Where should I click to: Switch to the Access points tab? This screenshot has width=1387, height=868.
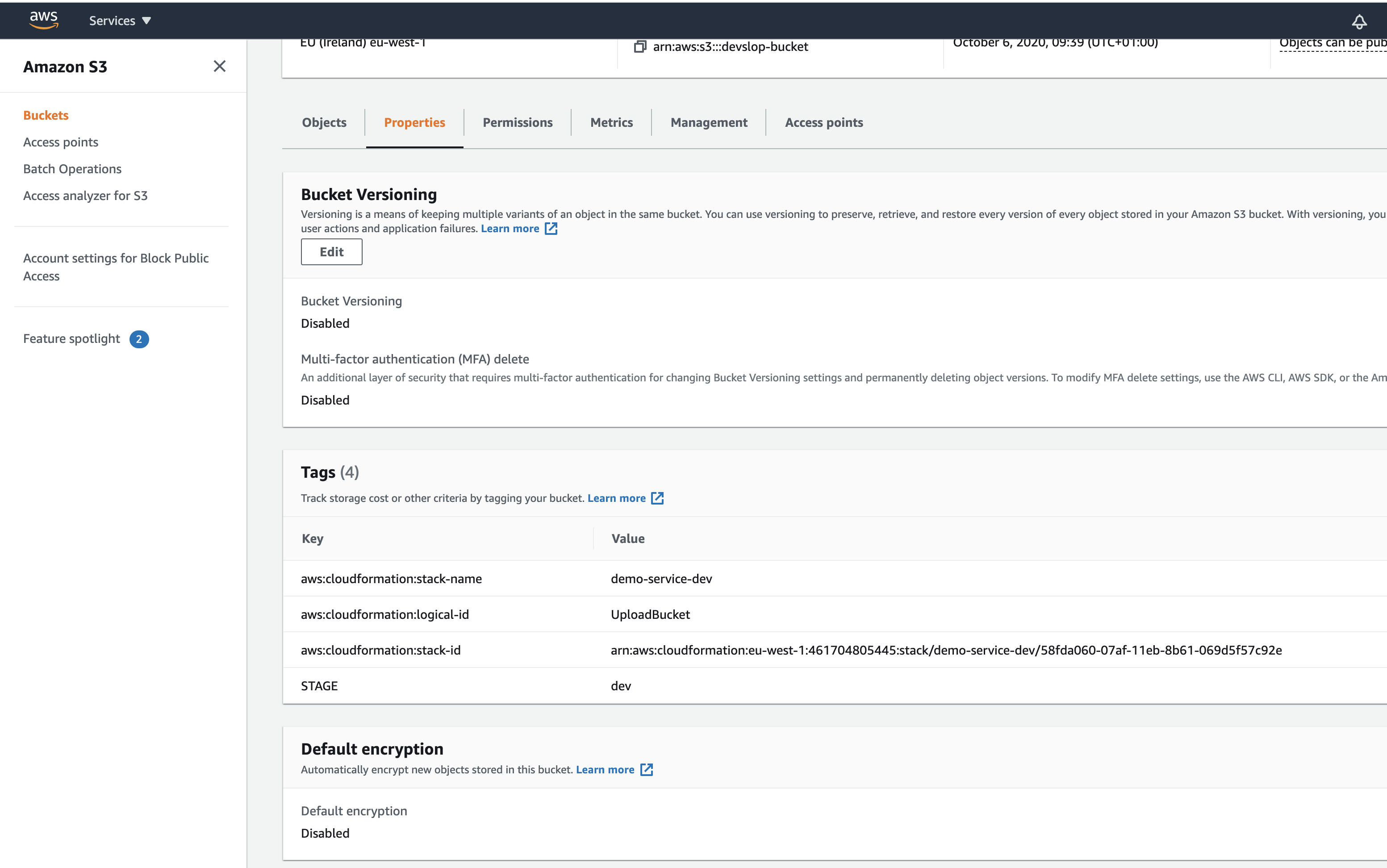pos(824,122)
